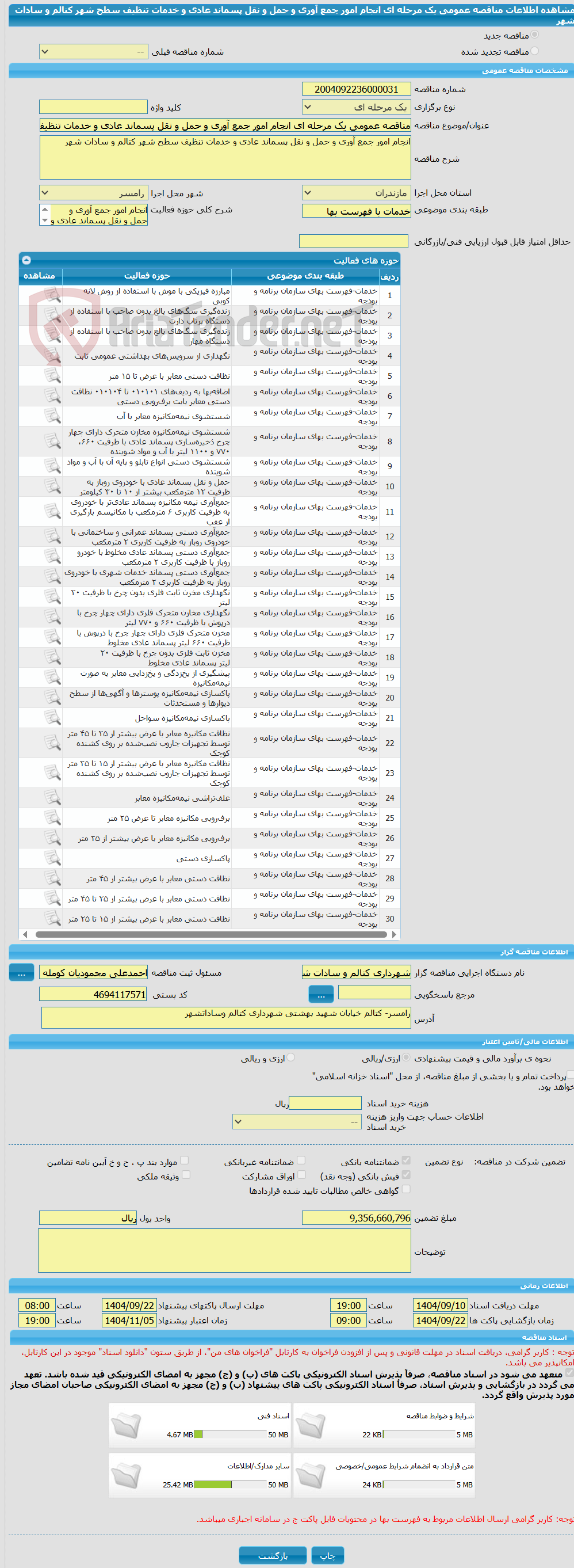The image size is (574, 1568).
Task: Click توضیحات text area
Action: 224,1250
